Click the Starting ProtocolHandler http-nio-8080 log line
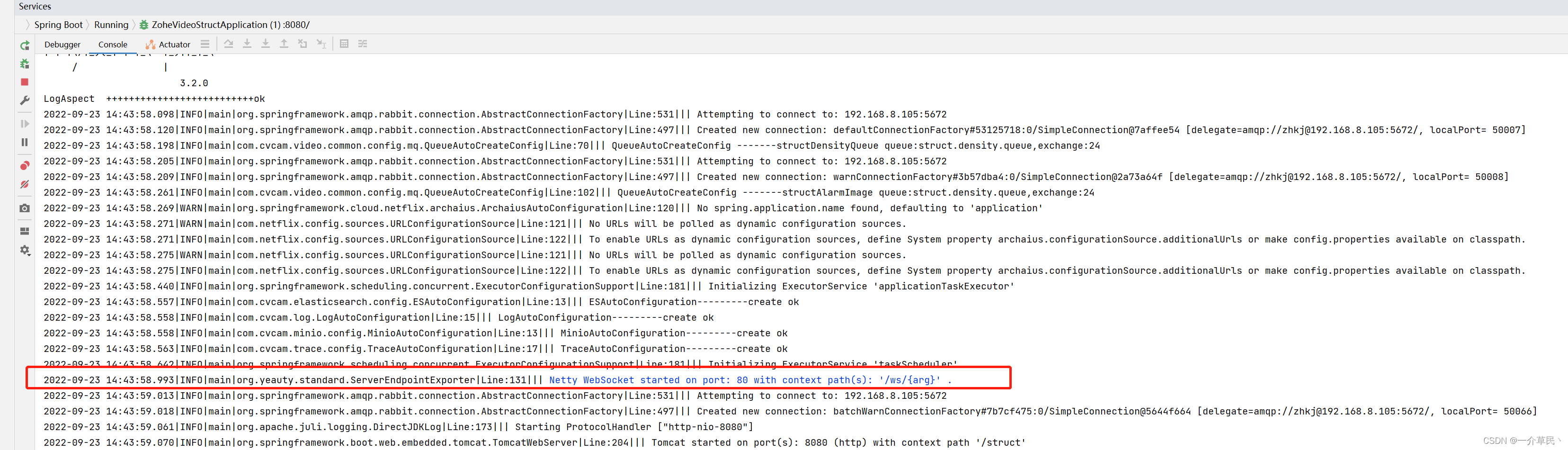Screen dimensions: 1568x450 (x=398, y=427)
